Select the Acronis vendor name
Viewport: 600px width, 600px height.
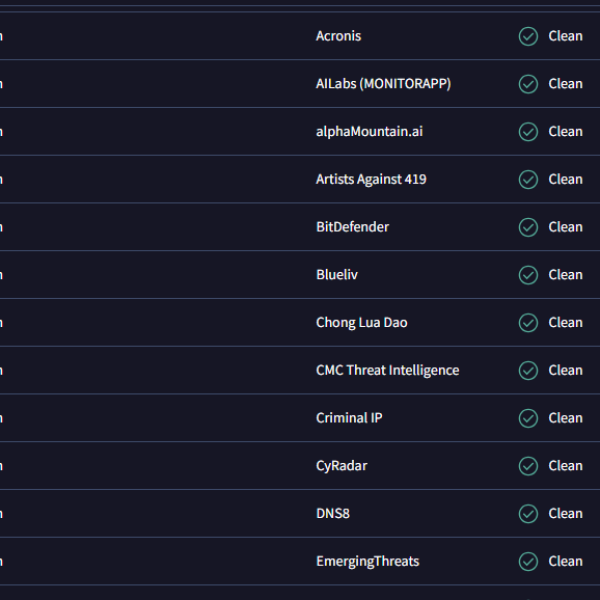pyautogui.click(x=338, y=36)
